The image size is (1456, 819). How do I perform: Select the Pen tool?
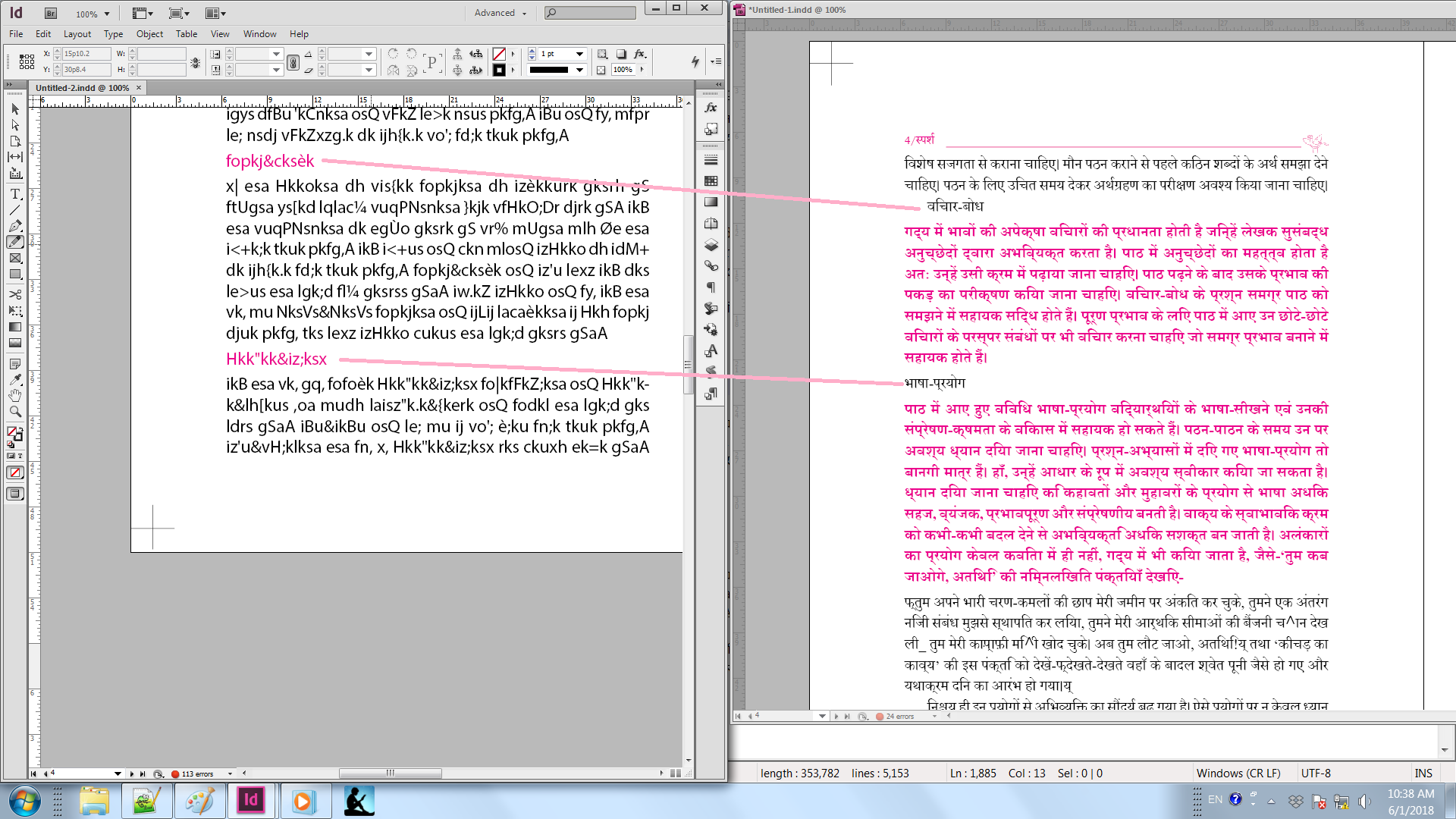click(x=15, y=226)
